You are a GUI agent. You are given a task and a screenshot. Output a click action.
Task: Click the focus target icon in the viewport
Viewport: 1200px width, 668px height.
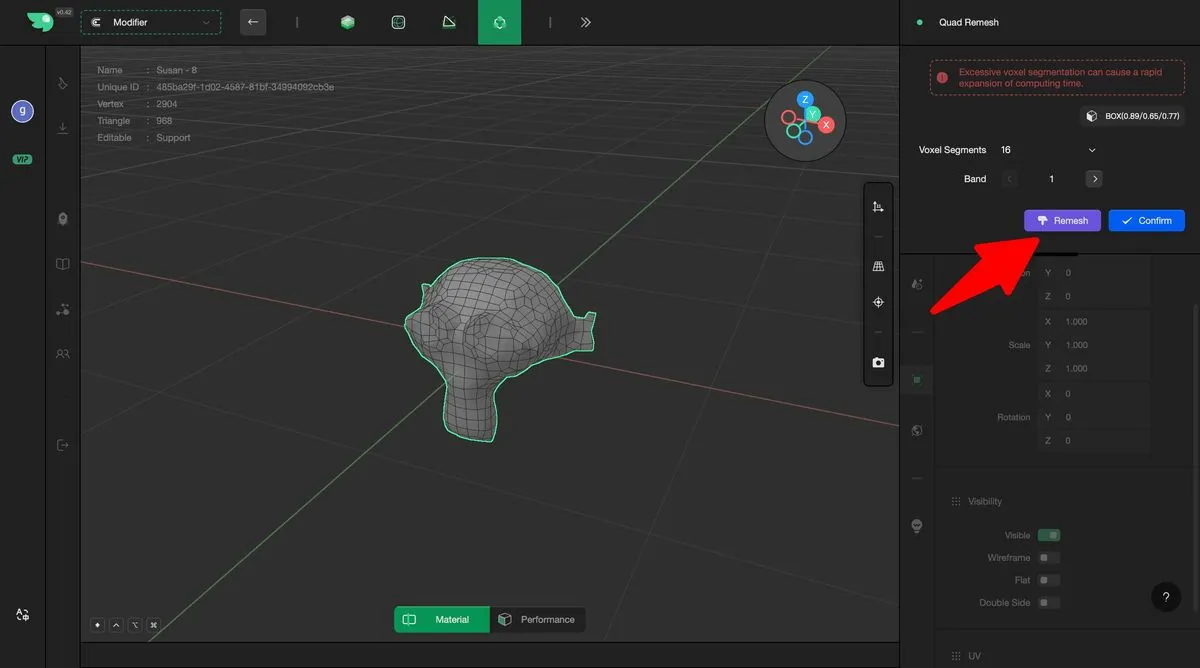[x=878, y=302]
